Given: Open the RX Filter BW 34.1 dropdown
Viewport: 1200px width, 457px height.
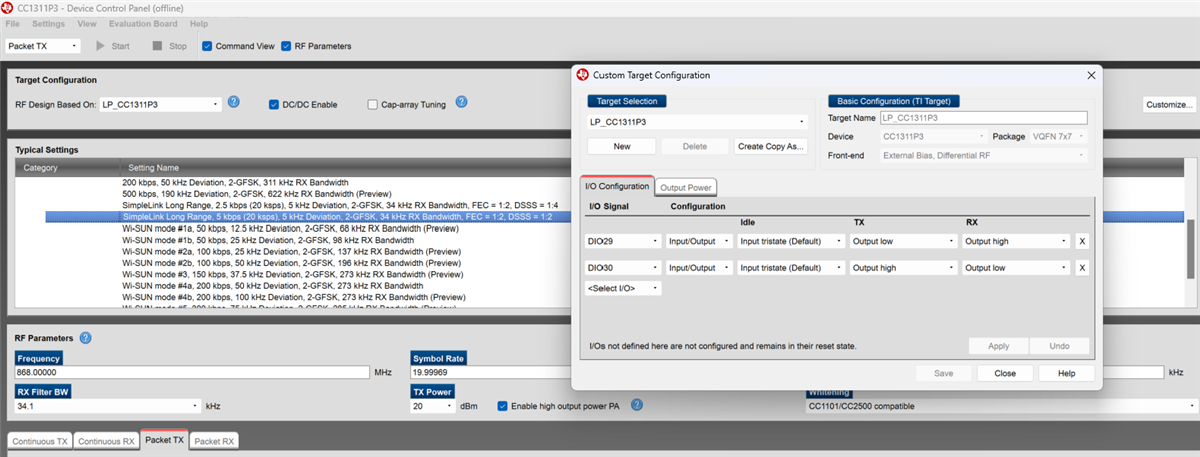Looking at the screenshot, I should coord(107,406).
